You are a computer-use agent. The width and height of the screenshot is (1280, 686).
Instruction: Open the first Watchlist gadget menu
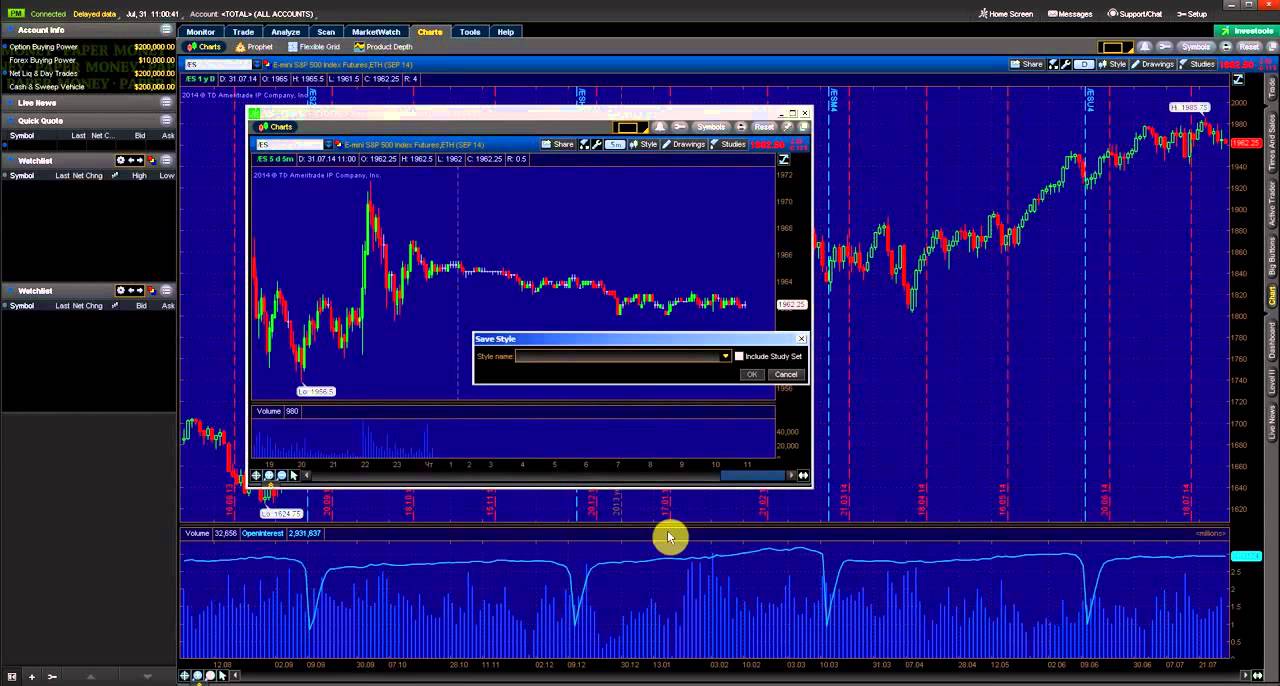pos(166,160)
